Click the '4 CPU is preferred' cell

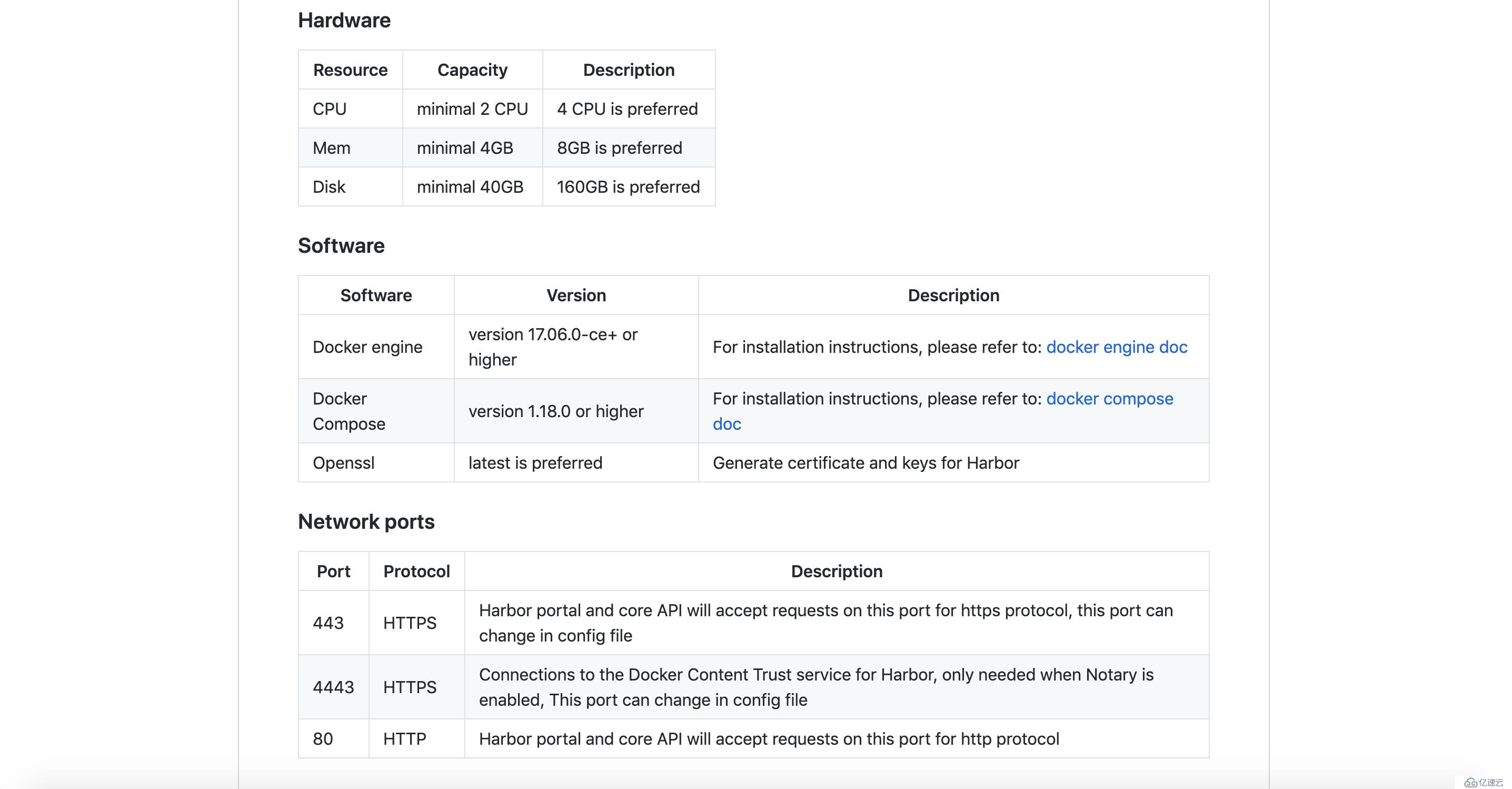629,109
